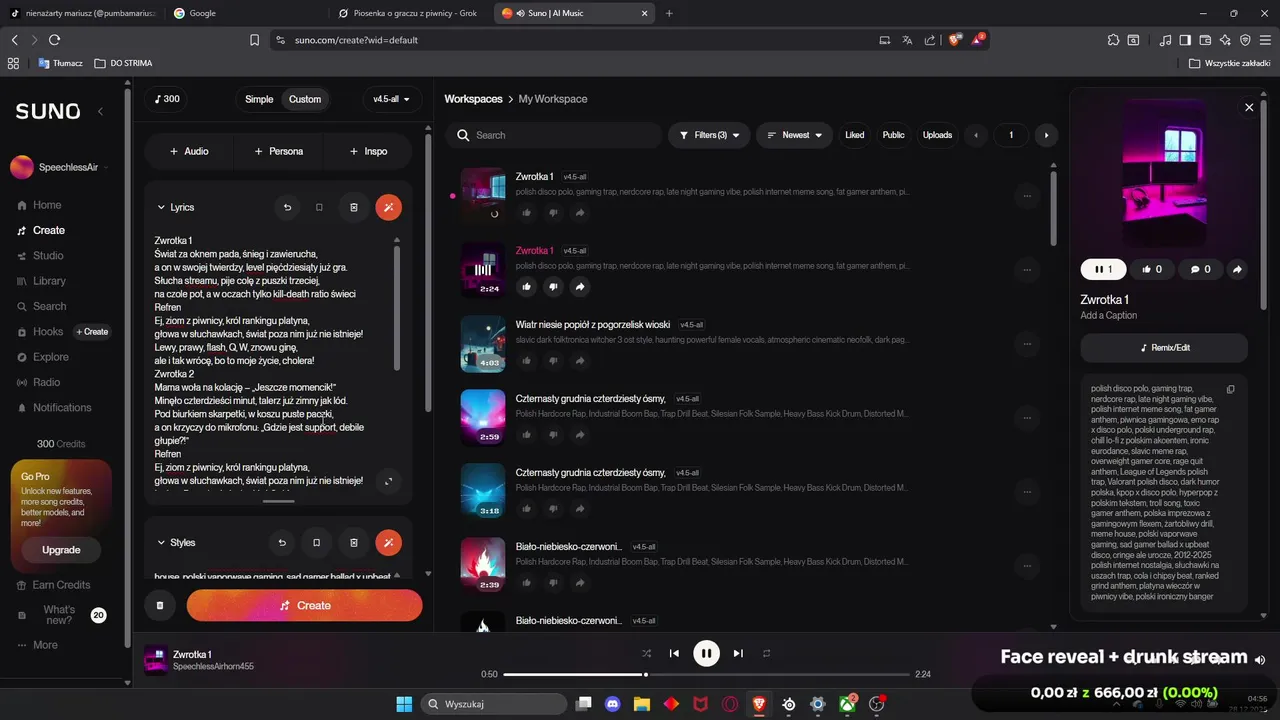
Task: Toggle repeat in the player bar
Action: point(767,653)
